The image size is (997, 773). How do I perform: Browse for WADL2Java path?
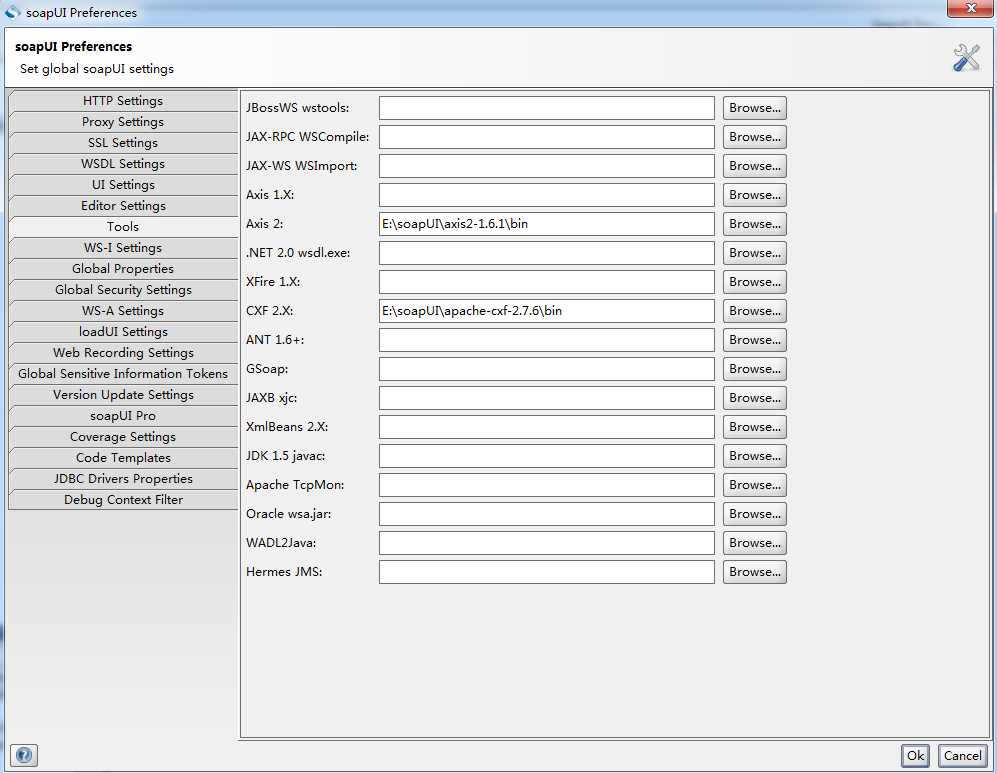[x=755, y=543]
